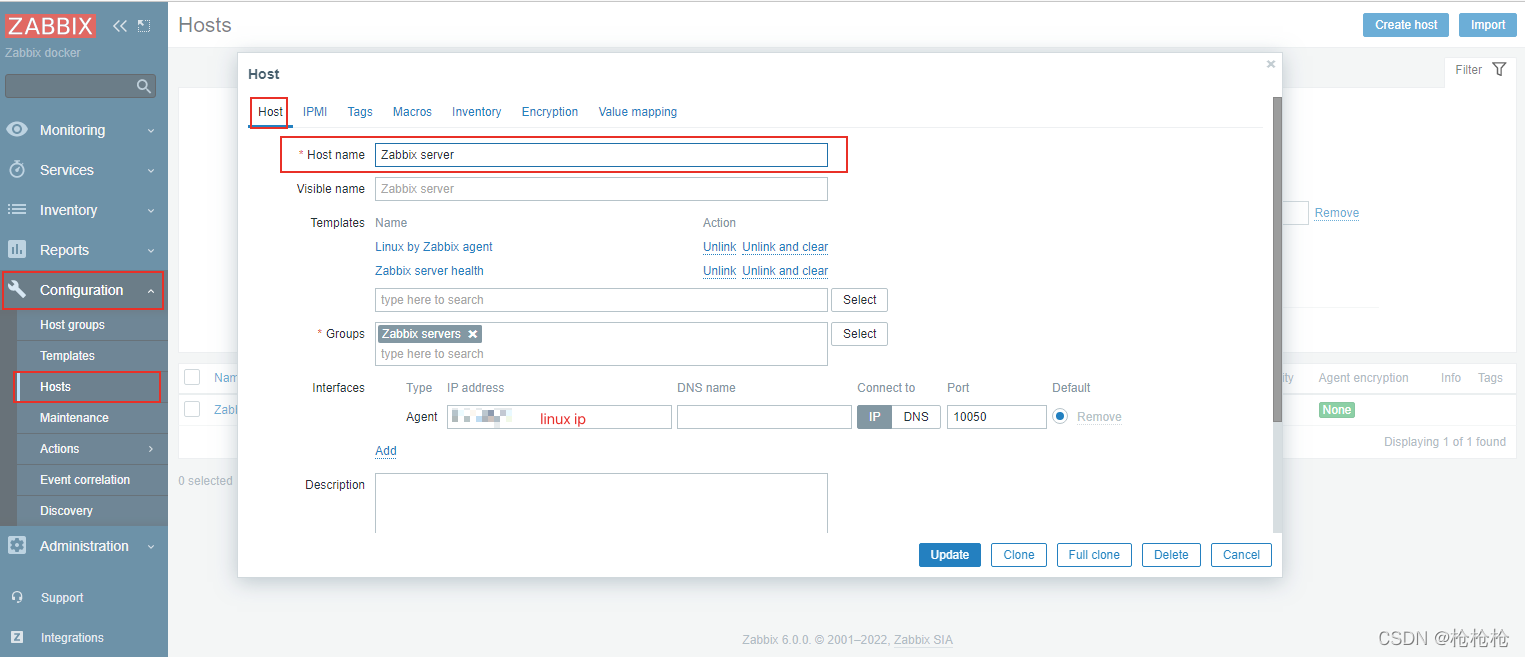Click the Port field showing 10050
The image size is (1525, 657).
coord(997,417)
